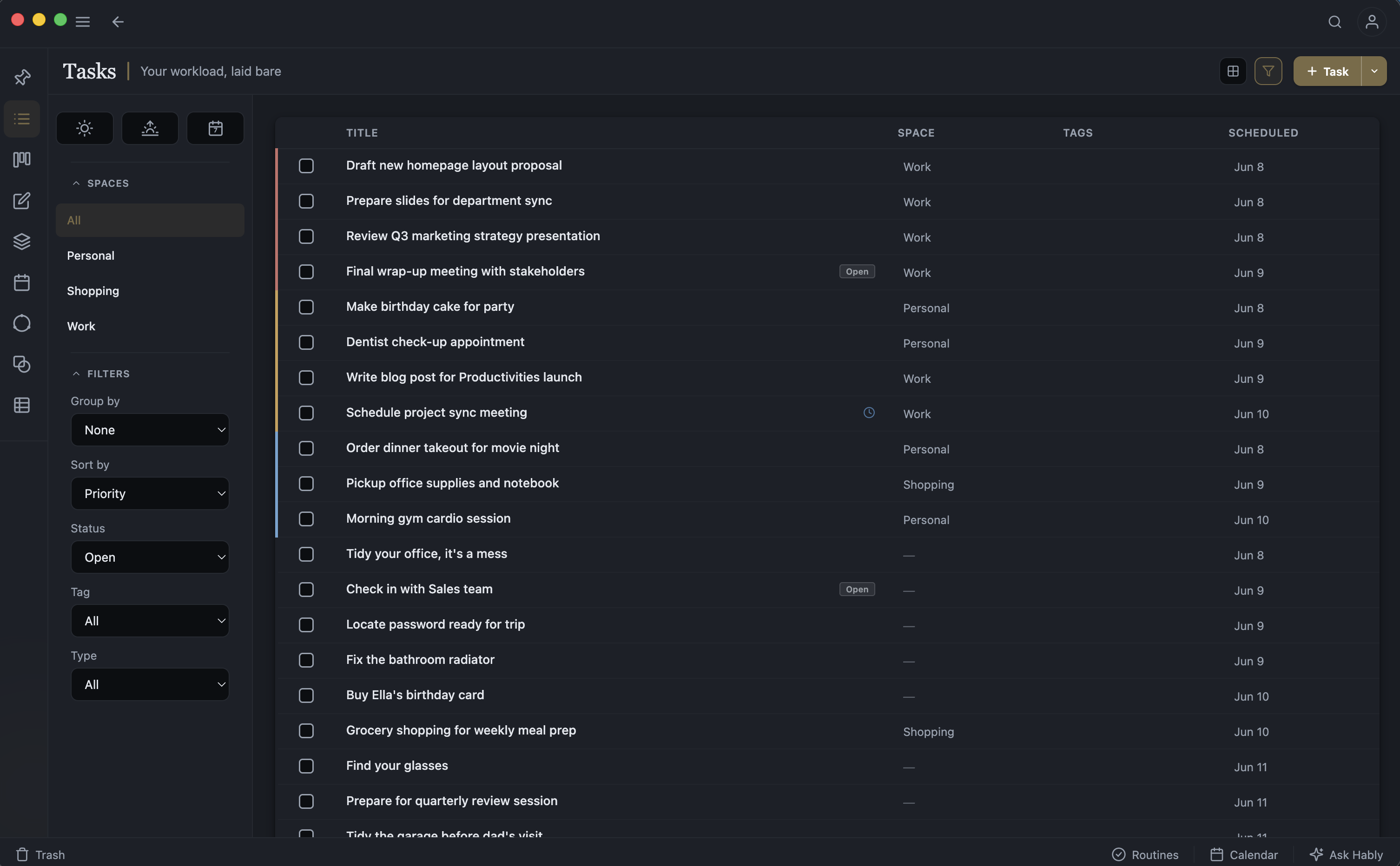
Task: Check Tidy your office, it's a mess
Action: (306, 554)
